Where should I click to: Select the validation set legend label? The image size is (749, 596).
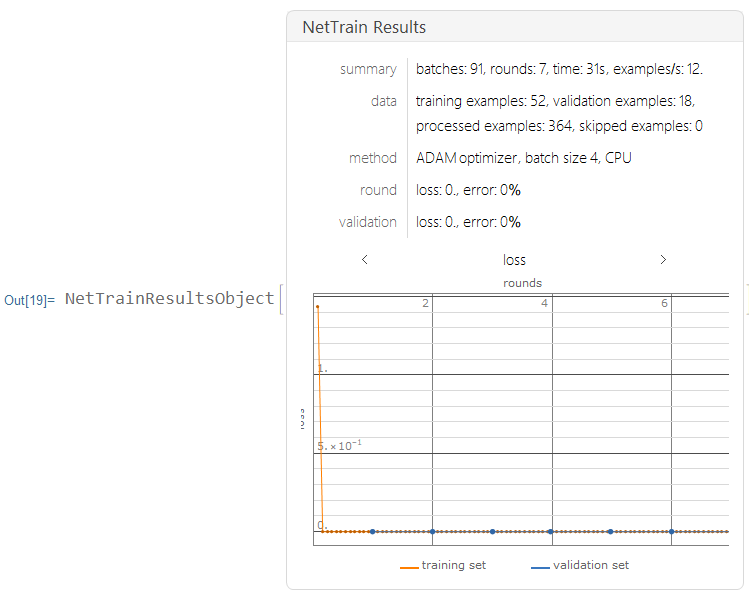591,565
